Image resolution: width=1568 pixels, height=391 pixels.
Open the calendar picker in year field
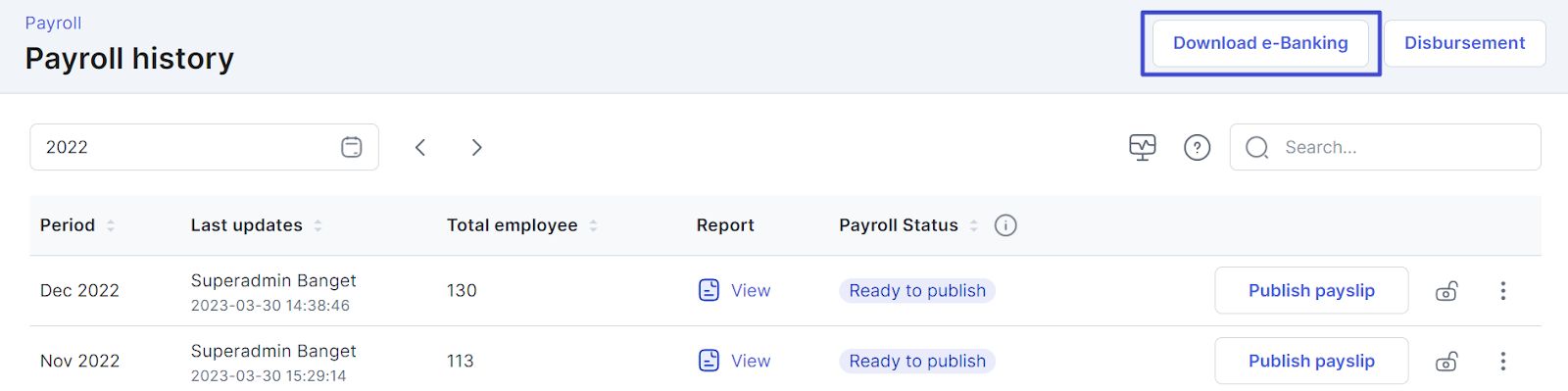[x=352, y=147]
